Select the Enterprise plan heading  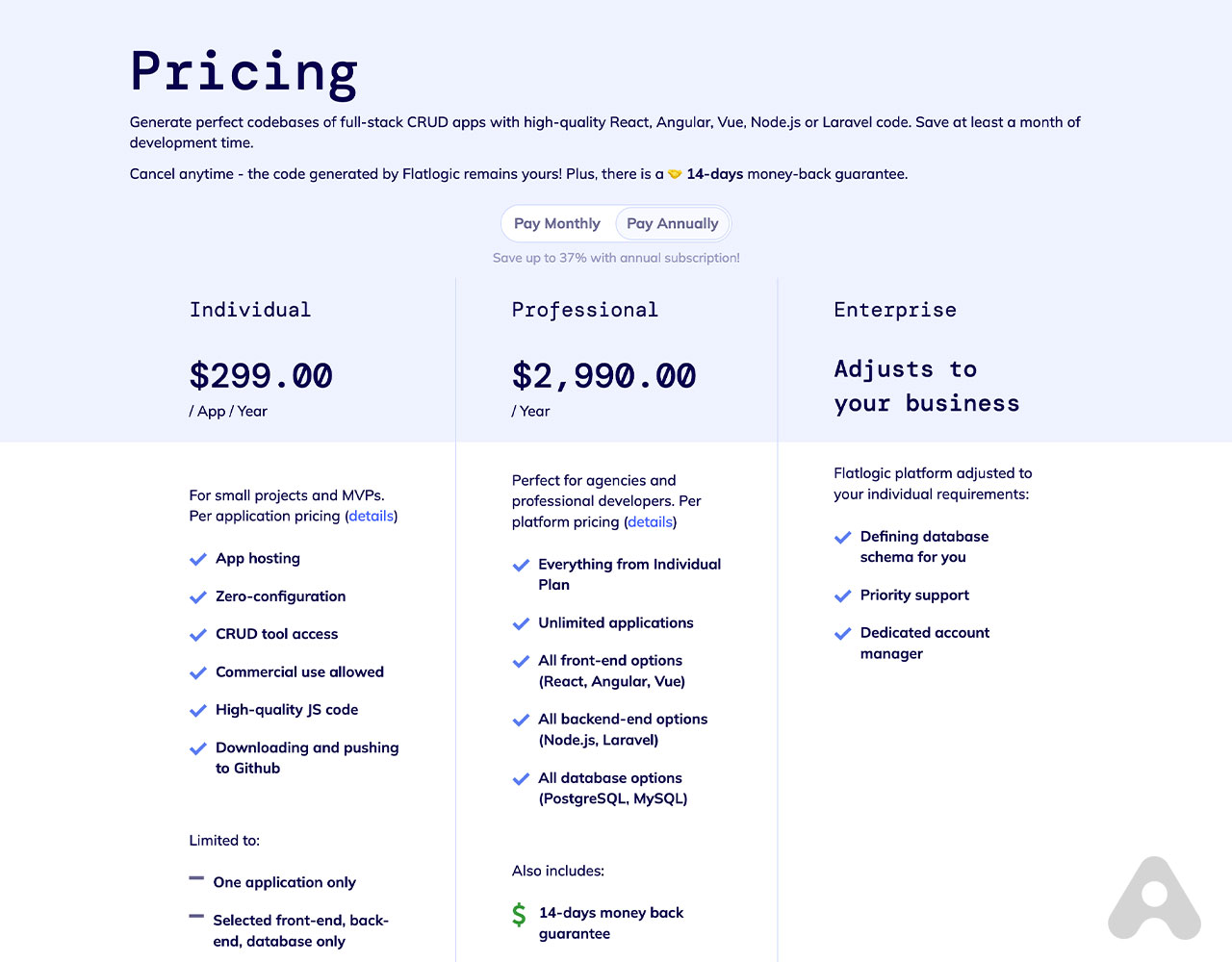coord(895,310)
